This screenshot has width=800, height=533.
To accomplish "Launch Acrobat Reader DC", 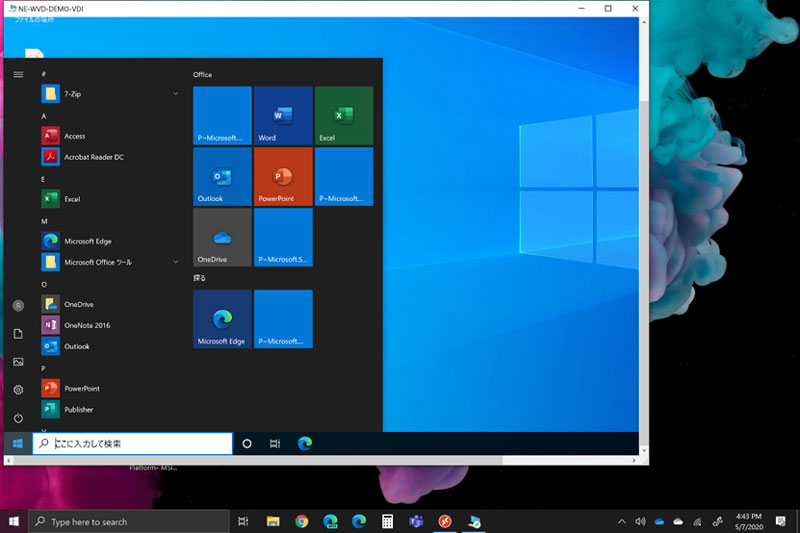I will click(x=94, y=157).
